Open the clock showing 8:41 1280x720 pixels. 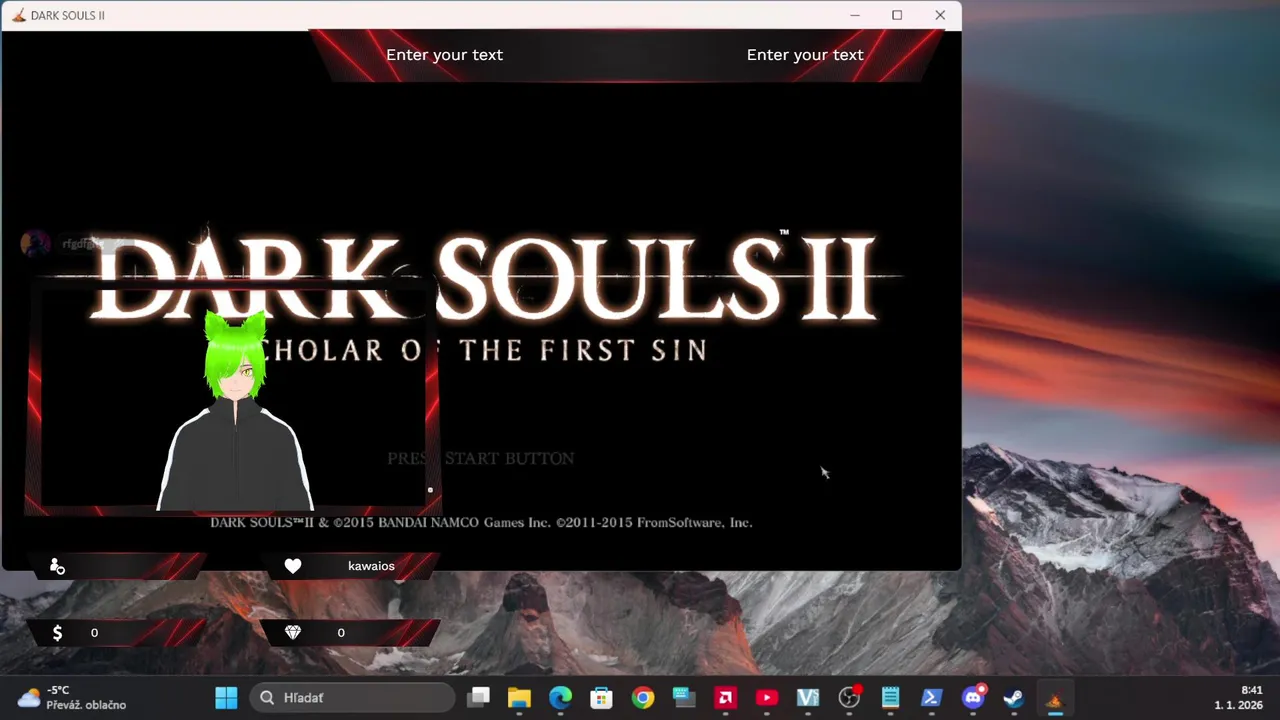tap(1239, 697)
